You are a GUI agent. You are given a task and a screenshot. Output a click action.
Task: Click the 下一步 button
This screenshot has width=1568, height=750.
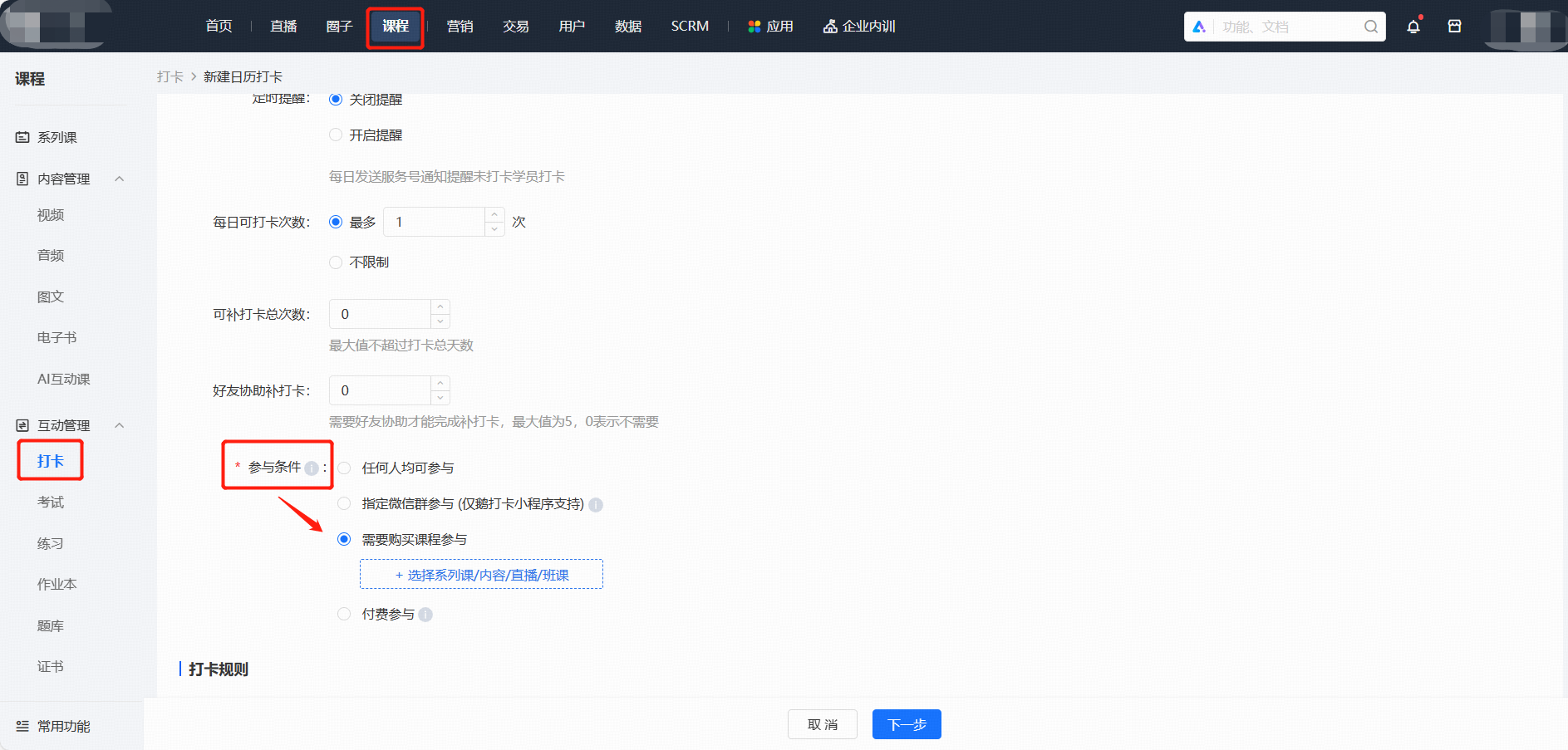pos(907,724)
